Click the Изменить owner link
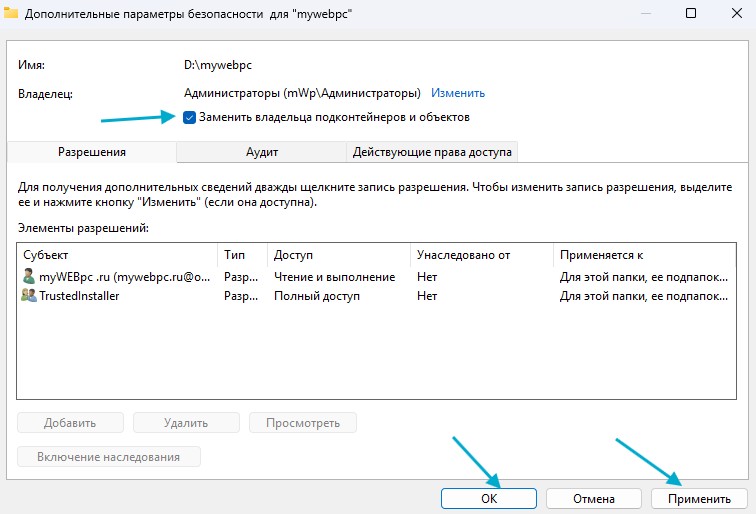The width and height of the screenshot is (756, 514). pos(458,93)
